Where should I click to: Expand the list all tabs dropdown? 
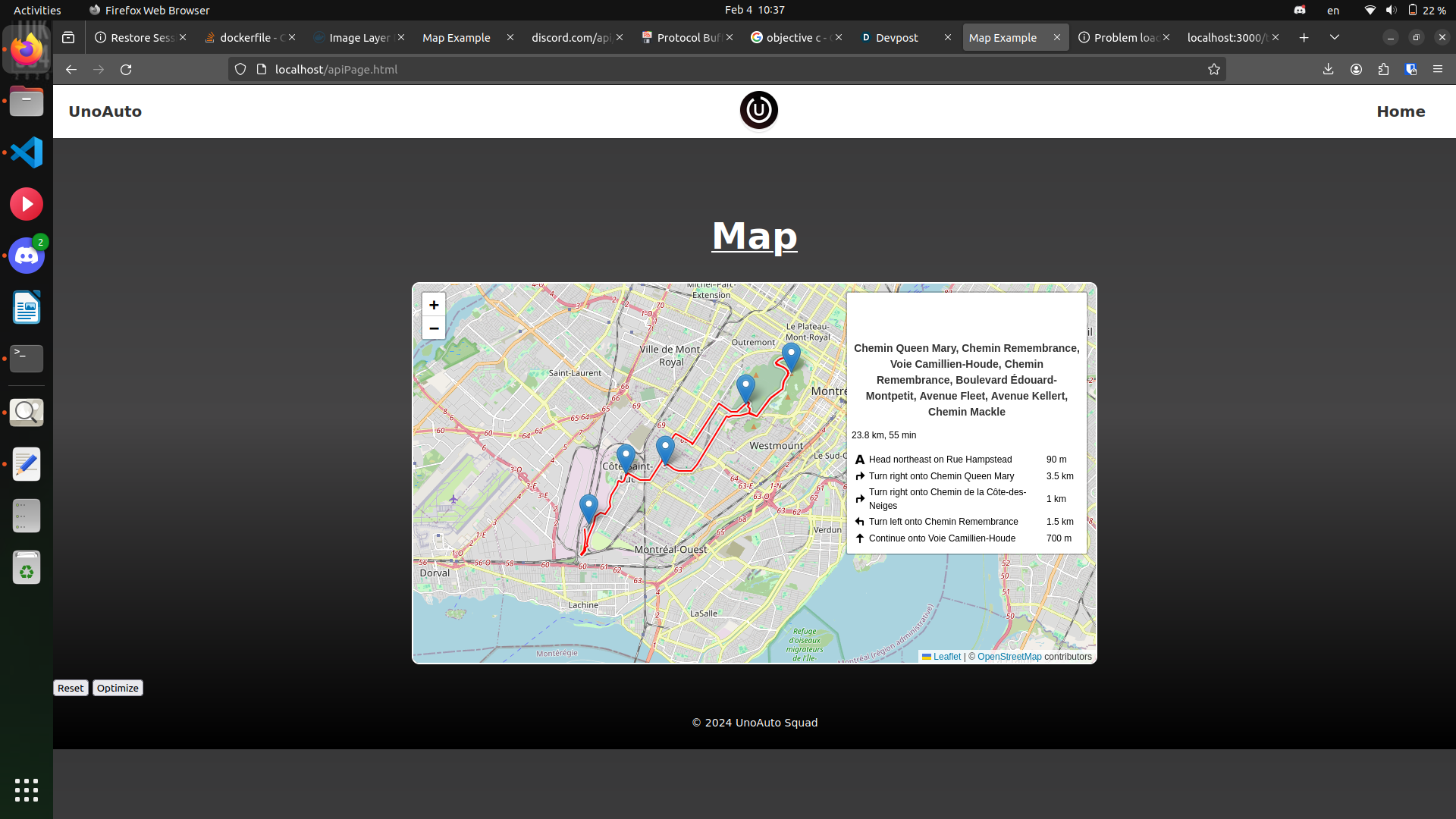pyautogui.click(x=1334, y=37)
